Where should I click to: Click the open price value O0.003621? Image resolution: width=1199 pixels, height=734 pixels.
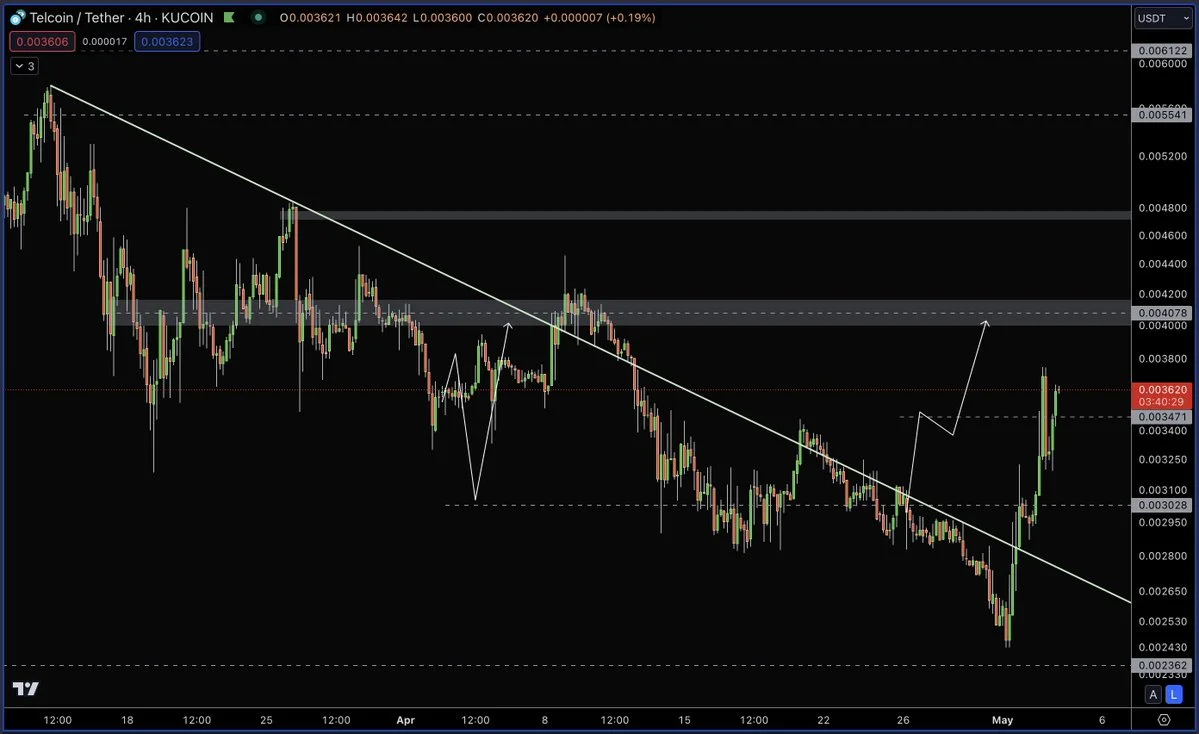pos(310,18)
